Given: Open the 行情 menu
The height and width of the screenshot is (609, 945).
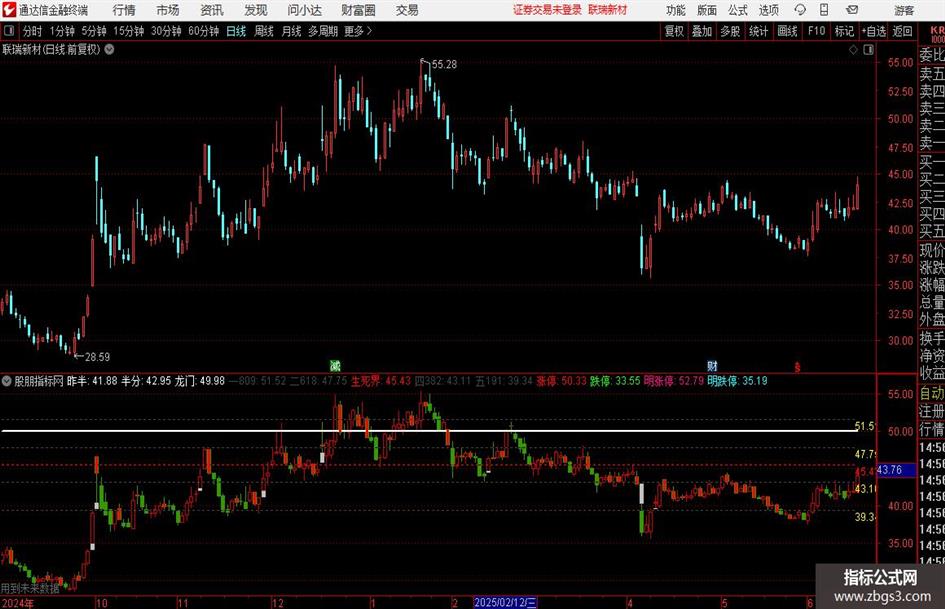Looking at the screenshot, I should pos(124,10).
